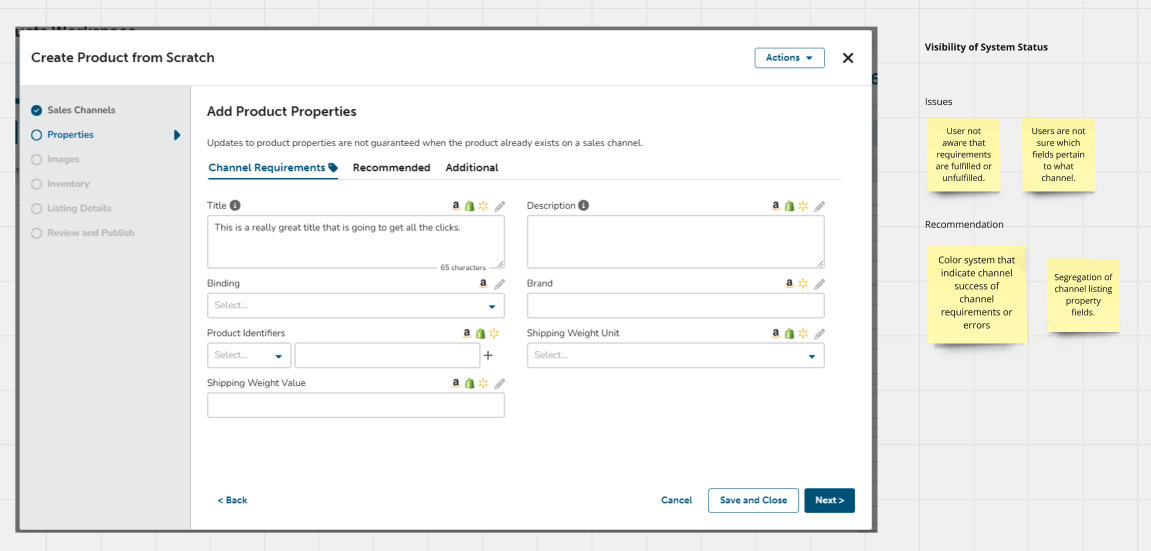Click the Shopify icon for Shipping Weight Value

(470, 383)
